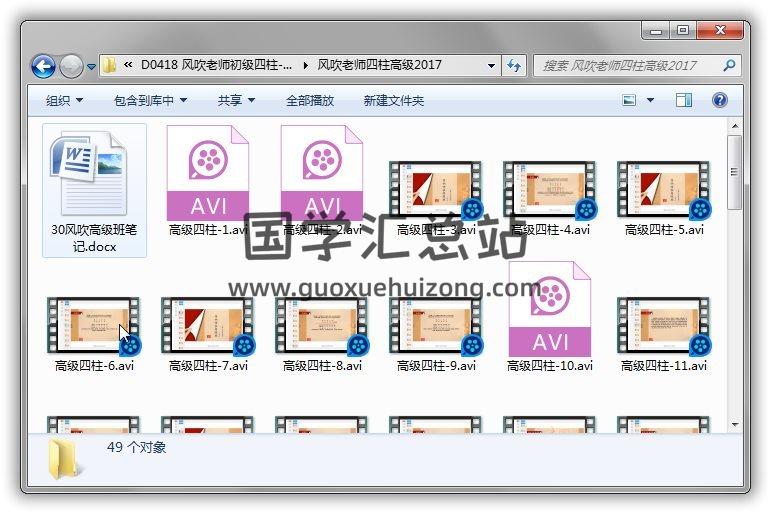Image resolution: width=771 pixels, height=514 pixels.
Task: Open the address bar history dropdown
Action: coord(491,65)
